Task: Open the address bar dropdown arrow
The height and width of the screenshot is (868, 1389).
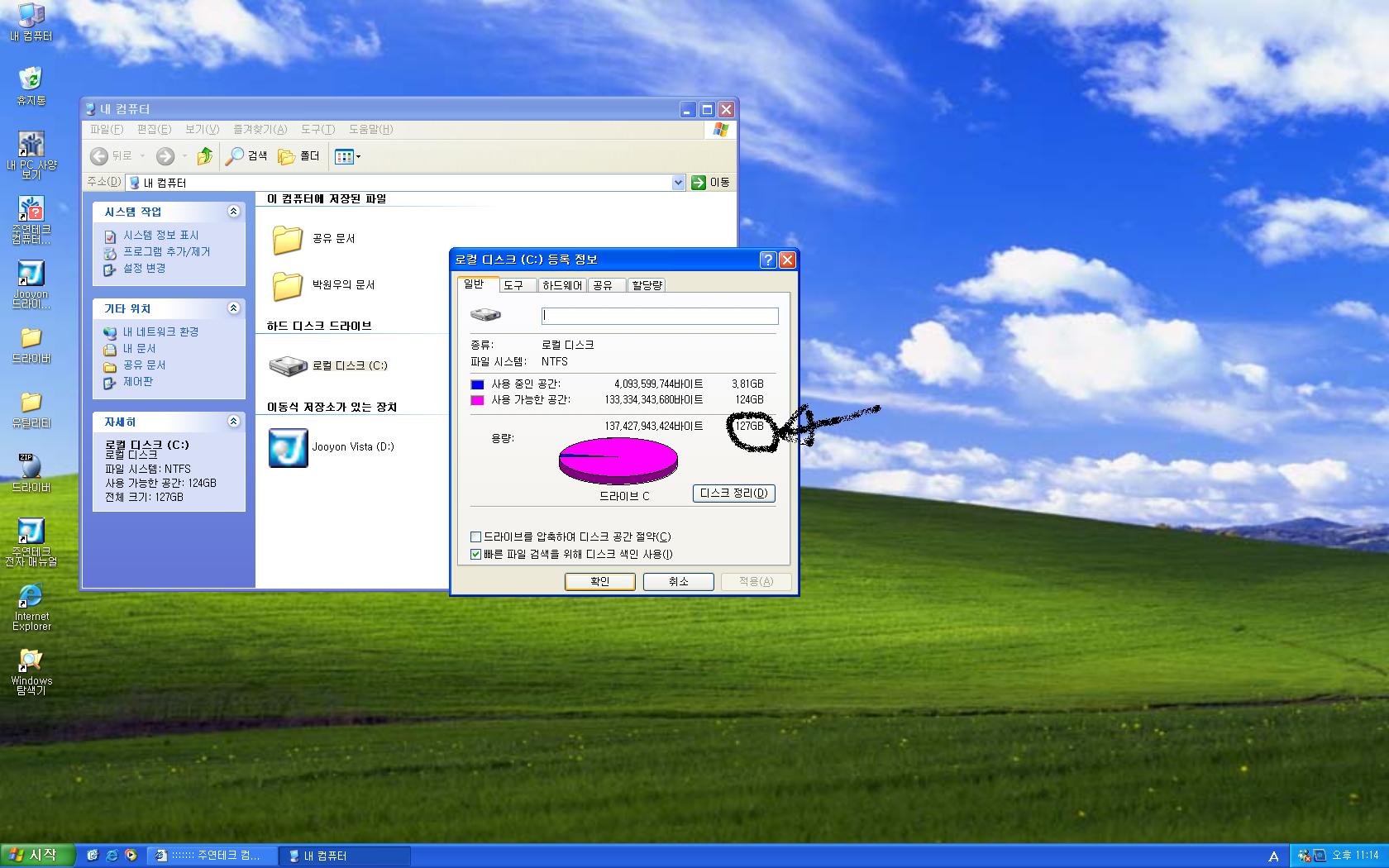Action: coord(678,182)
